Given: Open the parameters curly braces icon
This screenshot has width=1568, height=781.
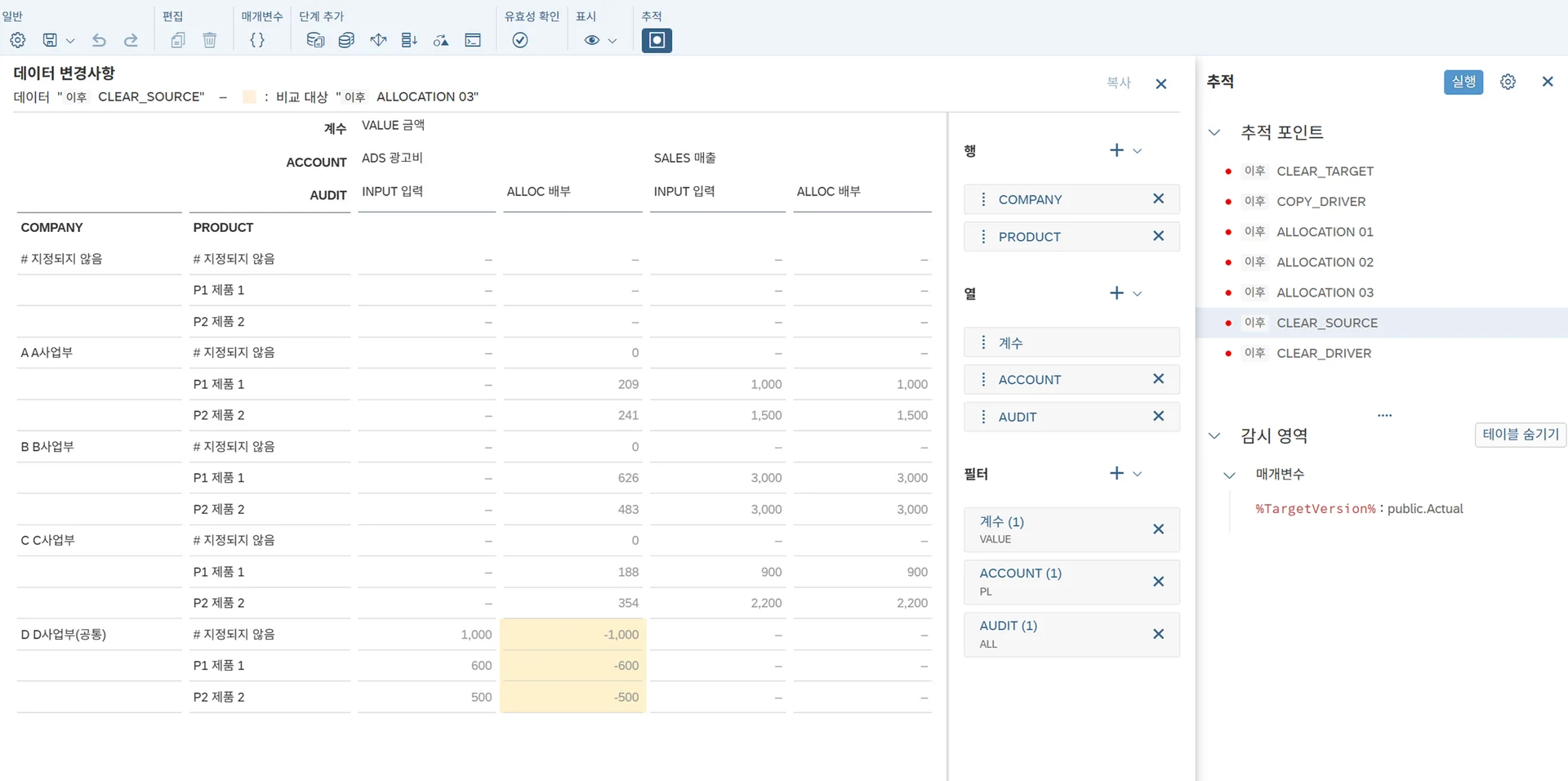Looking at the screenshot, I should point(257,40).
